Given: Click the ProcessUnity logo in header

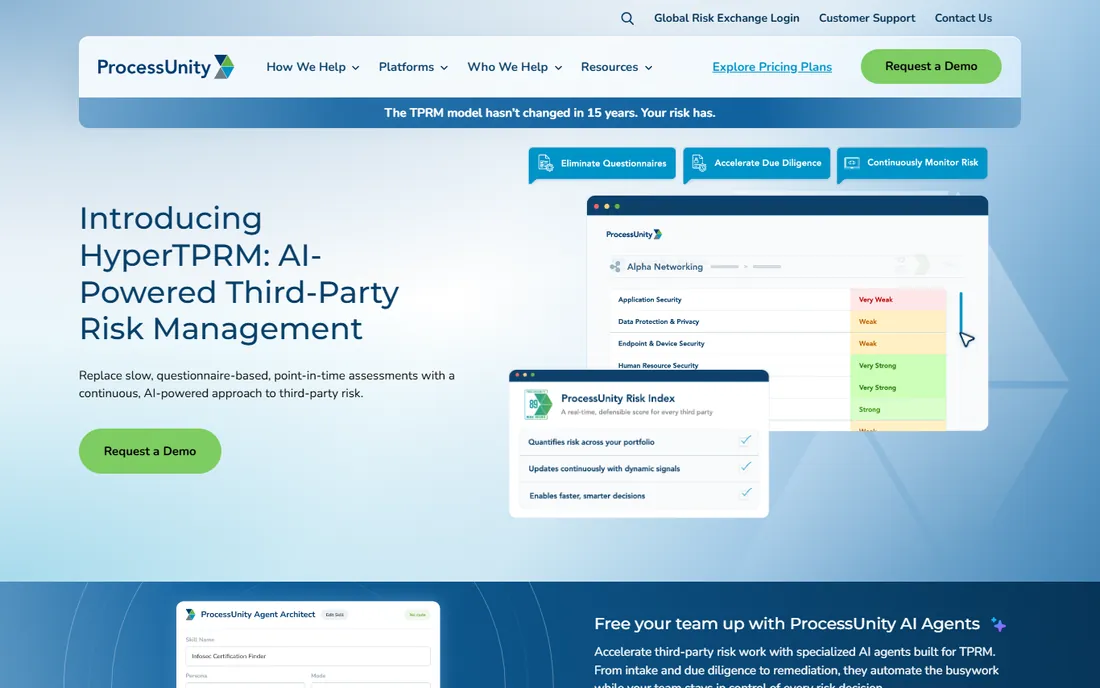Looking at the screenshot, I should (x=166, y=67).
